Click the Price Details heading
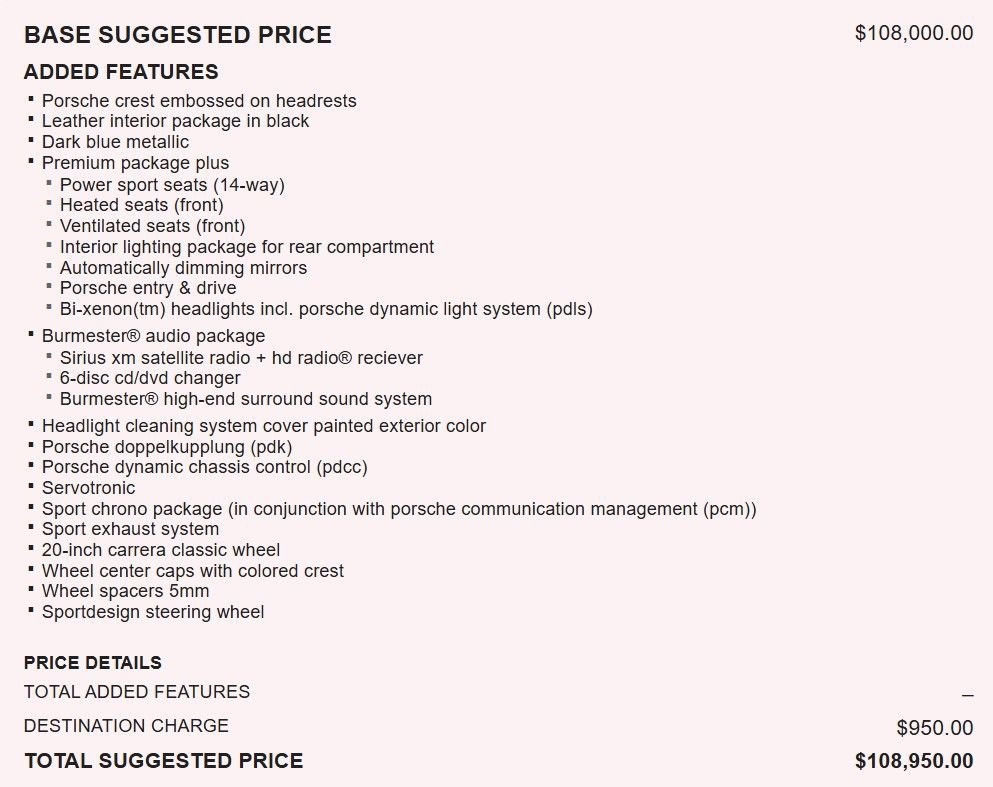The image size is (993, 787). click(x=92, y=663)
